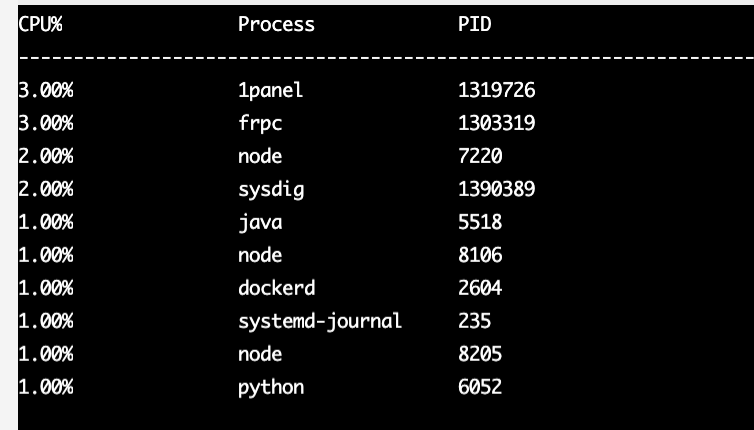Click PID 7220 of node process
This screenshot has height=430, width=754.
[480, 156]
